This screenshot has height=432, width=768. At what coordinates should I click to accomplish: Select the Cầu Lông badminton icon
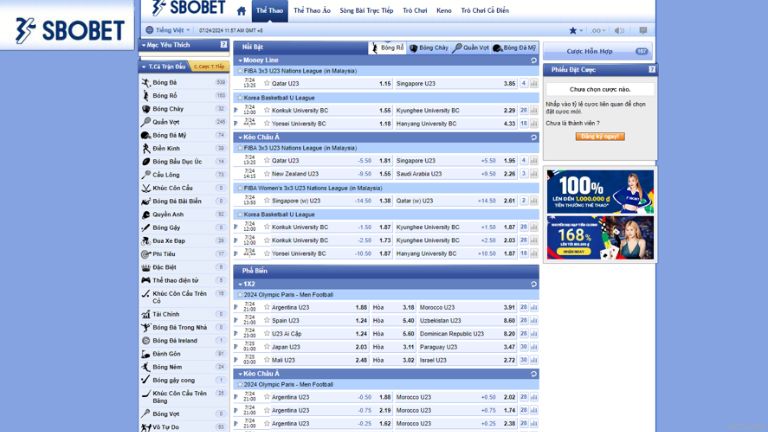click(x=145, y=175)
